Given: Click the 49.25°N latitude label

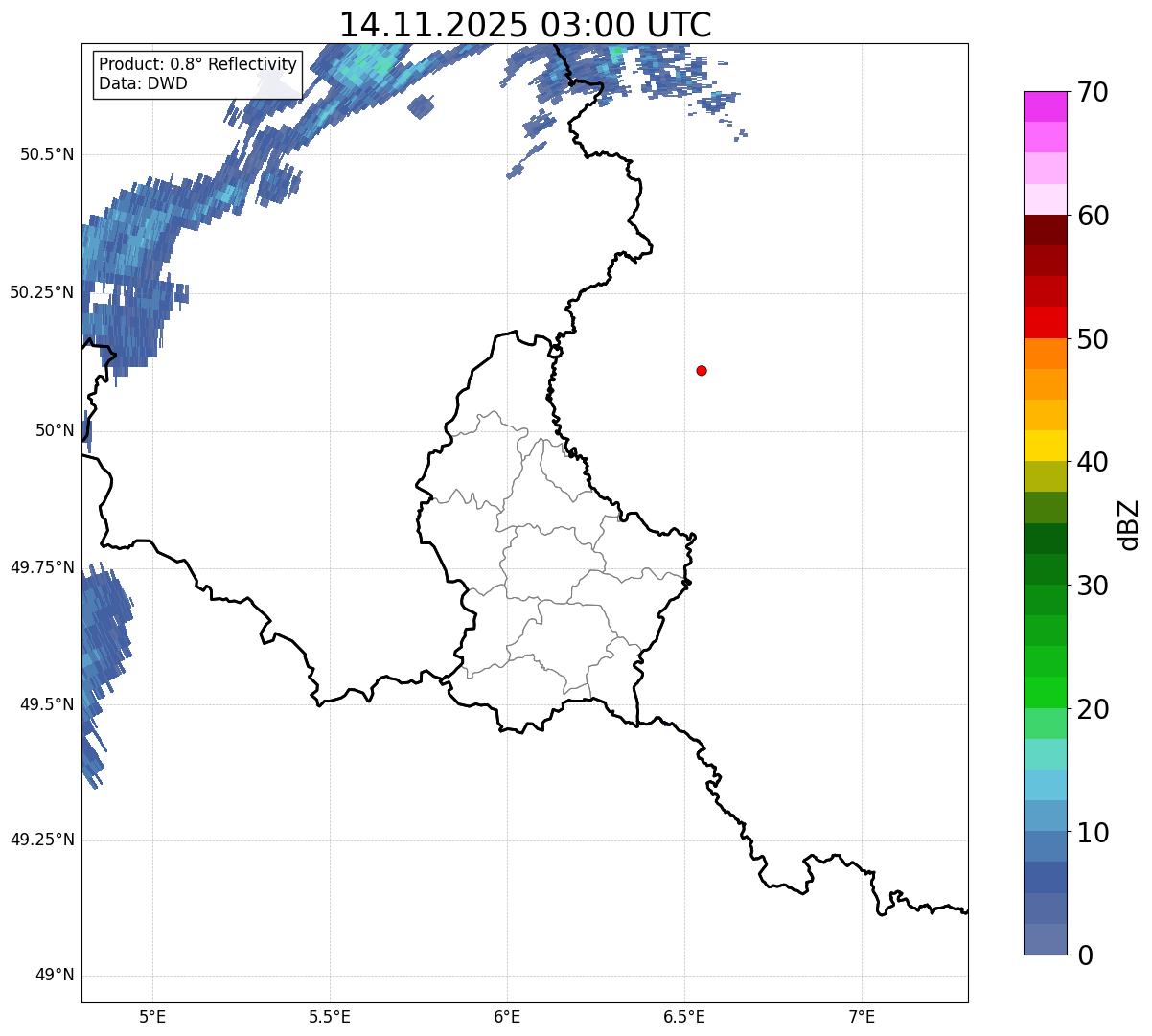Looking at the screenshot, I should click(42, 840).
